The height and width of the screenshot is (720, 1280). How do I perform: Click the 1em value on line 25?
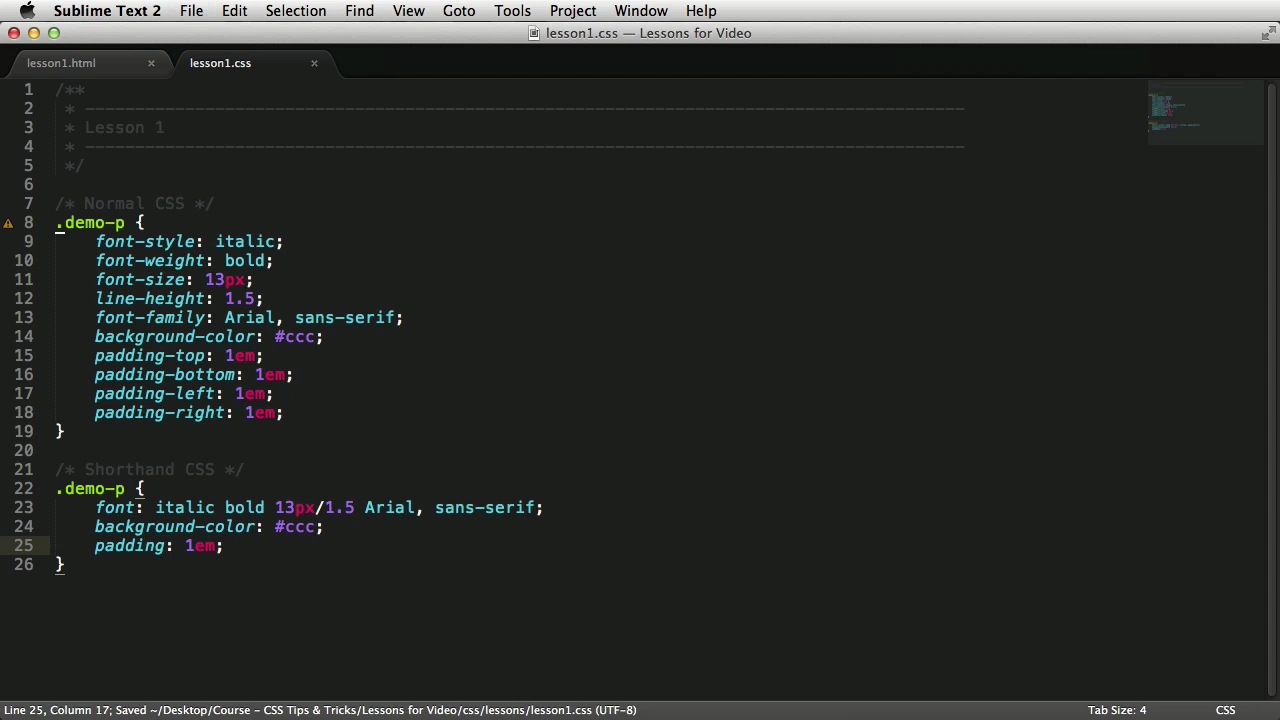click(200, 546)
